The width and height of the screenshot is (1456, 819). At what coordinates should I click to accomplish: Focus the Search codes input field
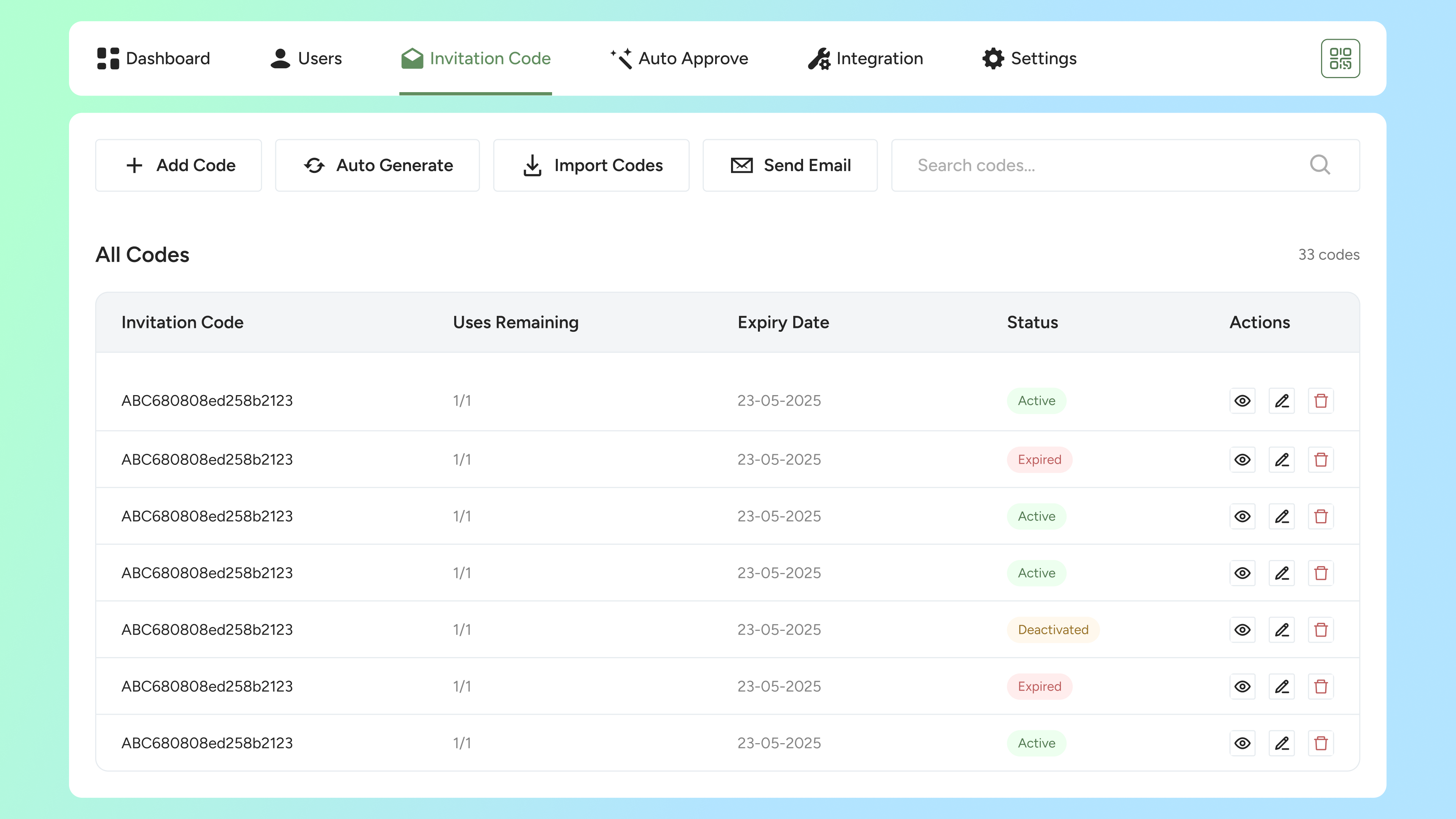point(1125,165)
